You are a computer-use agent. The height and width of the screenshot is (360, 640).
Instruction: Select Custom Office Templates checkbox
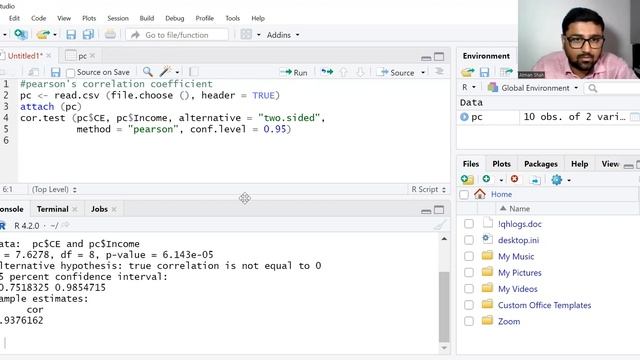tap(469, 305)
